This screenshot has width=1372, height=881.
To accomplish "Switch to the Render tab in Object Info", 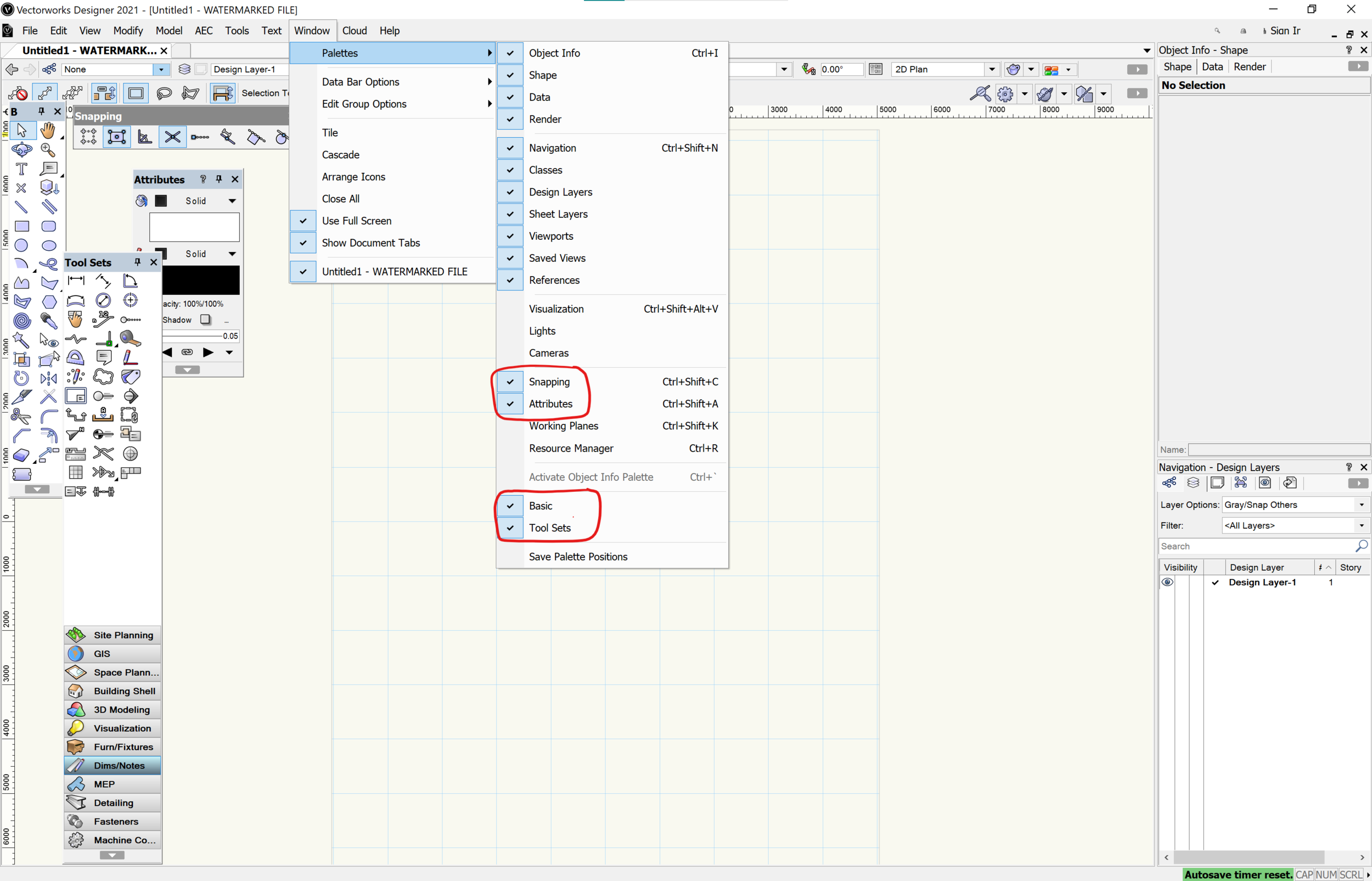I will click(x=1250, y=67).
